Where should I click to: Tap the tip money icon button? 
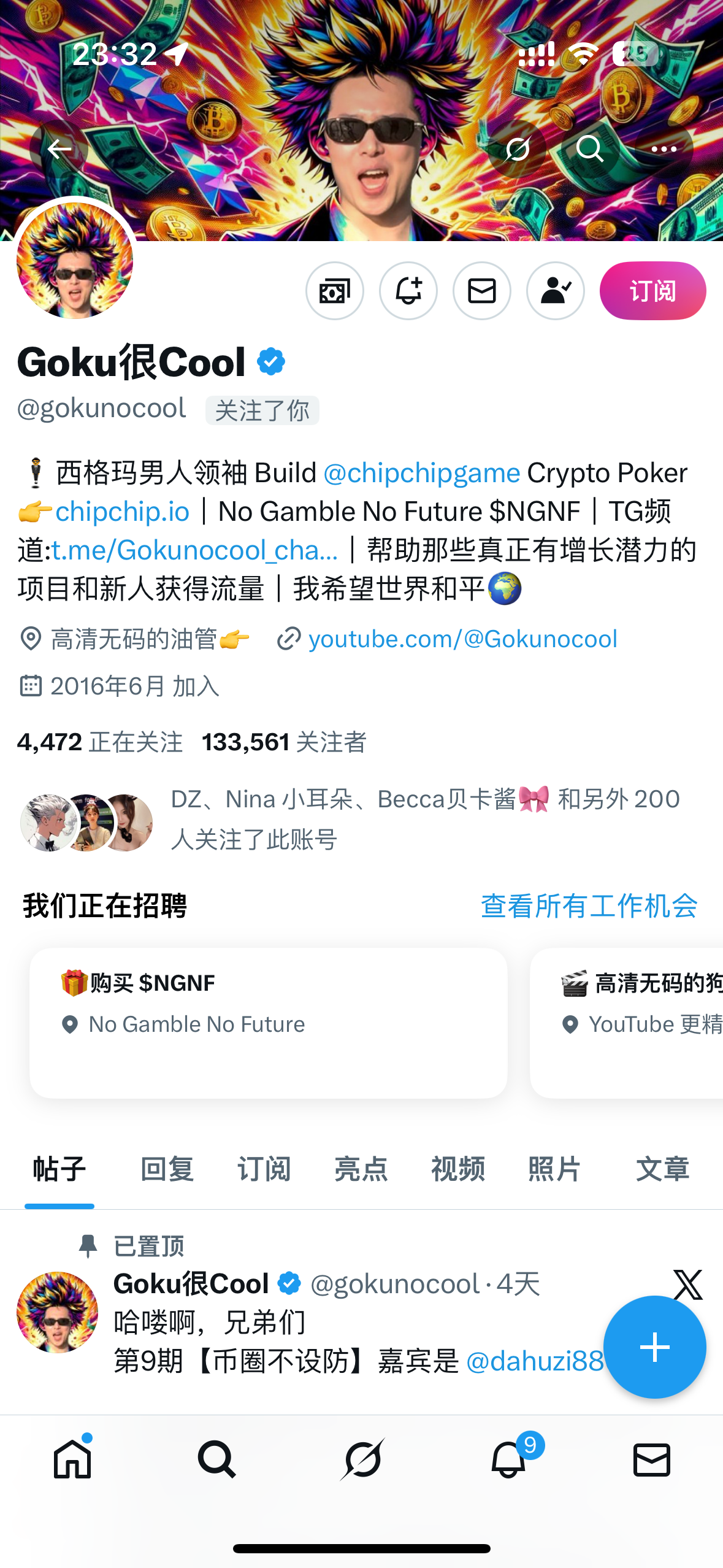coord(335,291)
